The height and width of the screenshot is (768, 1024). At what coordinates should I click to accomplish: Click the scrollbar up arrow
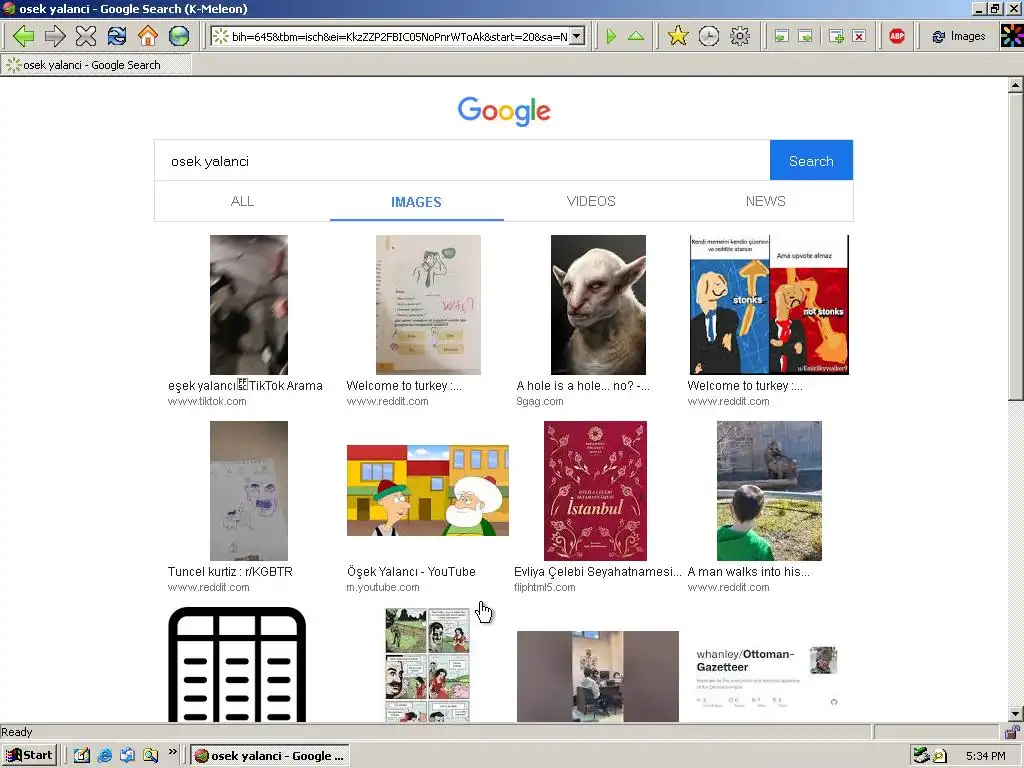tap(1016, 85)
